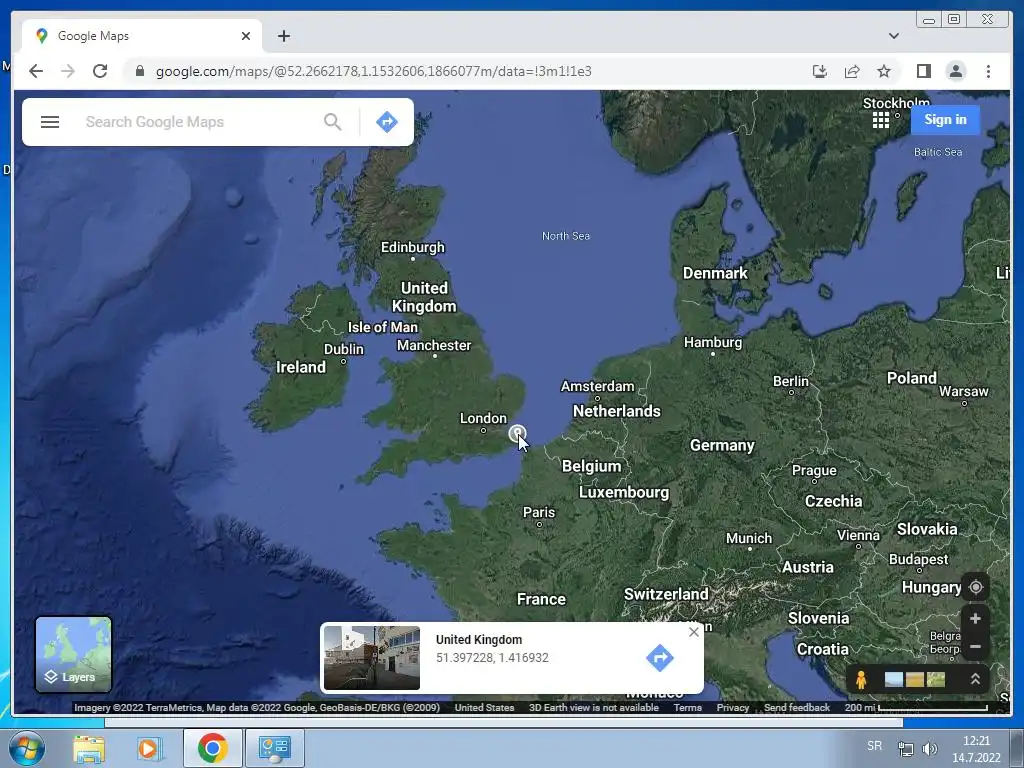Open a new browser tab

click(283, 36)
